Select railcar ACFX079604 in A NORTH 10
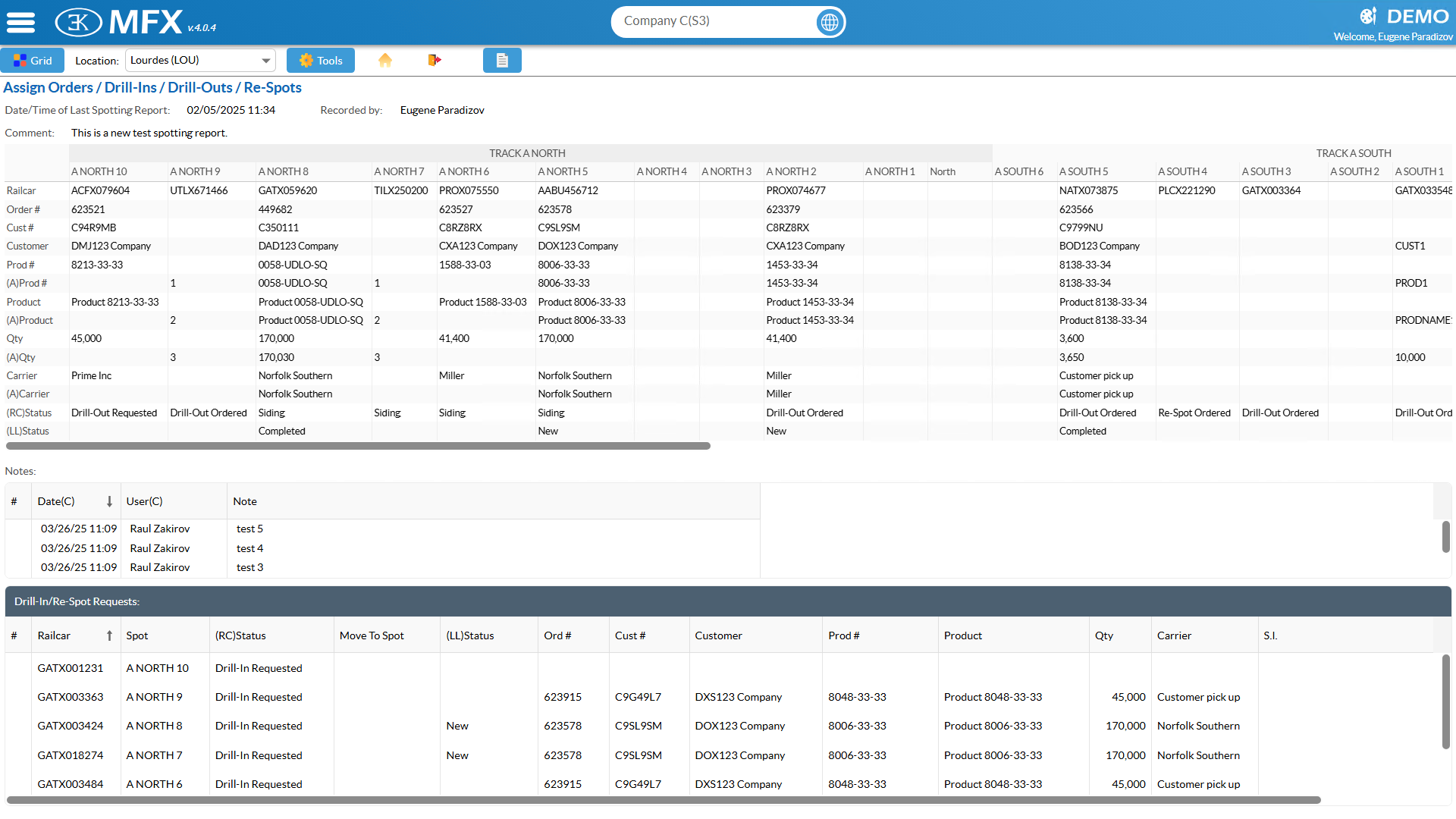1456x819 pixels. (x=100, y=190)
